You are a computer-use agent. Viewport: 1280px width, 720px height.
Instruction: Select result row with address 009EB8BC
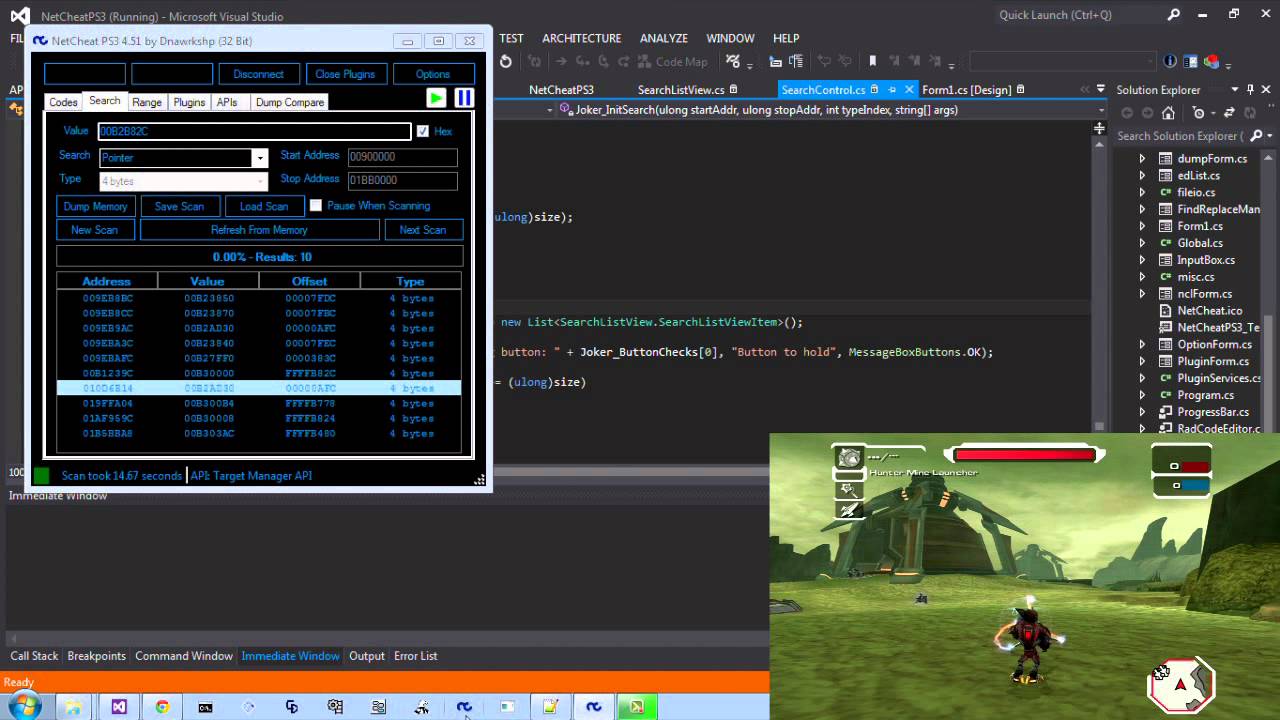click(259, 298)
